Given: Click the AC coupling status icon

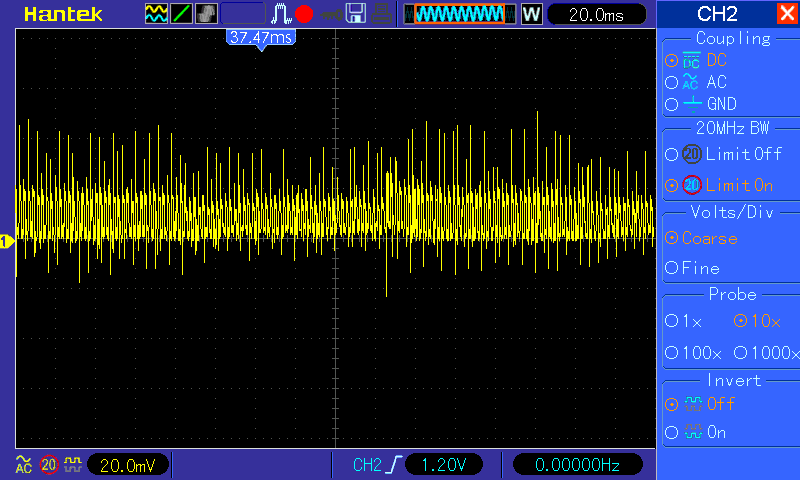Looking at the screenshot, I should pos(23,465).
